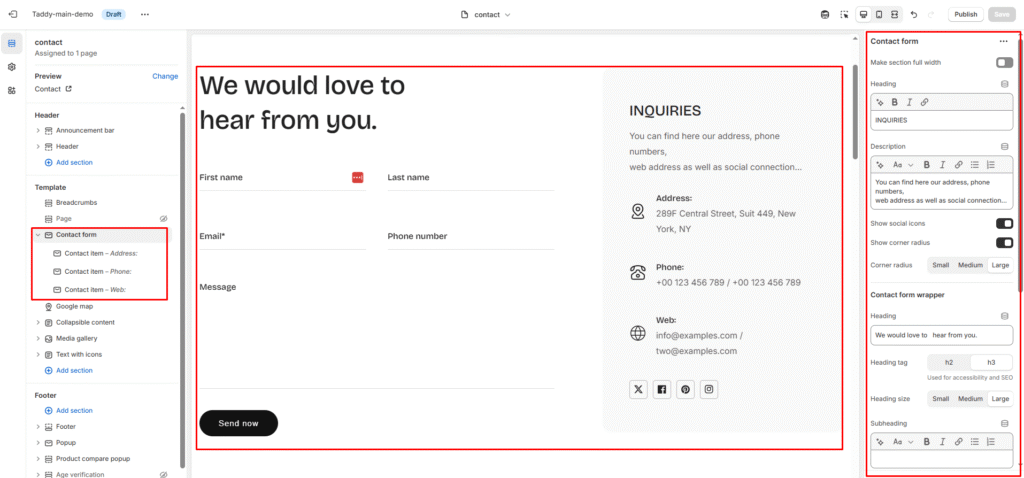Open theme settings gear in left rail
Screen dimensions: 1024x478
[12, 67]
